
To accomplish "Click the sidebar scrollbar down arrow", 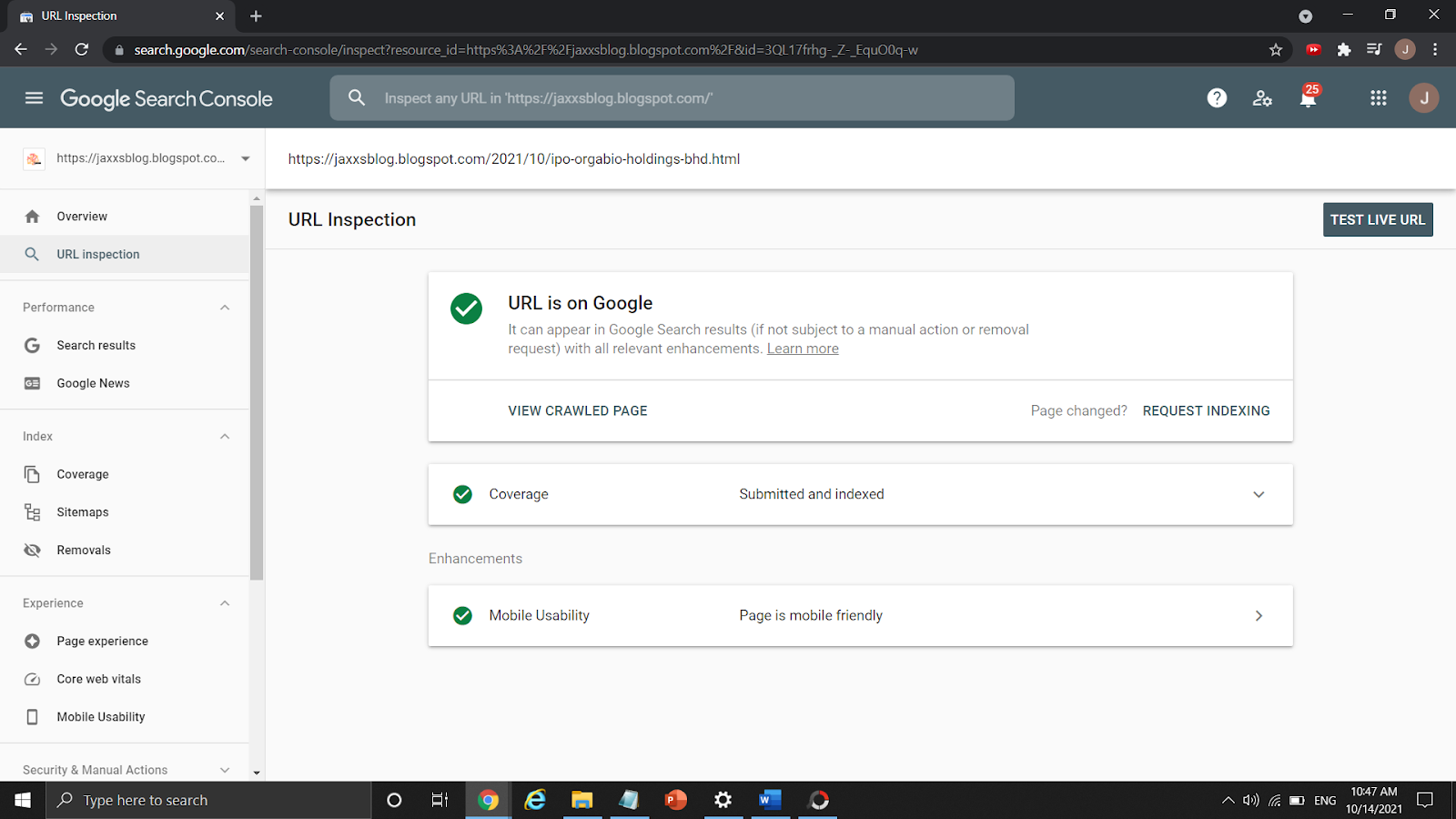I will pyautogui.click(x=257, y=773).
